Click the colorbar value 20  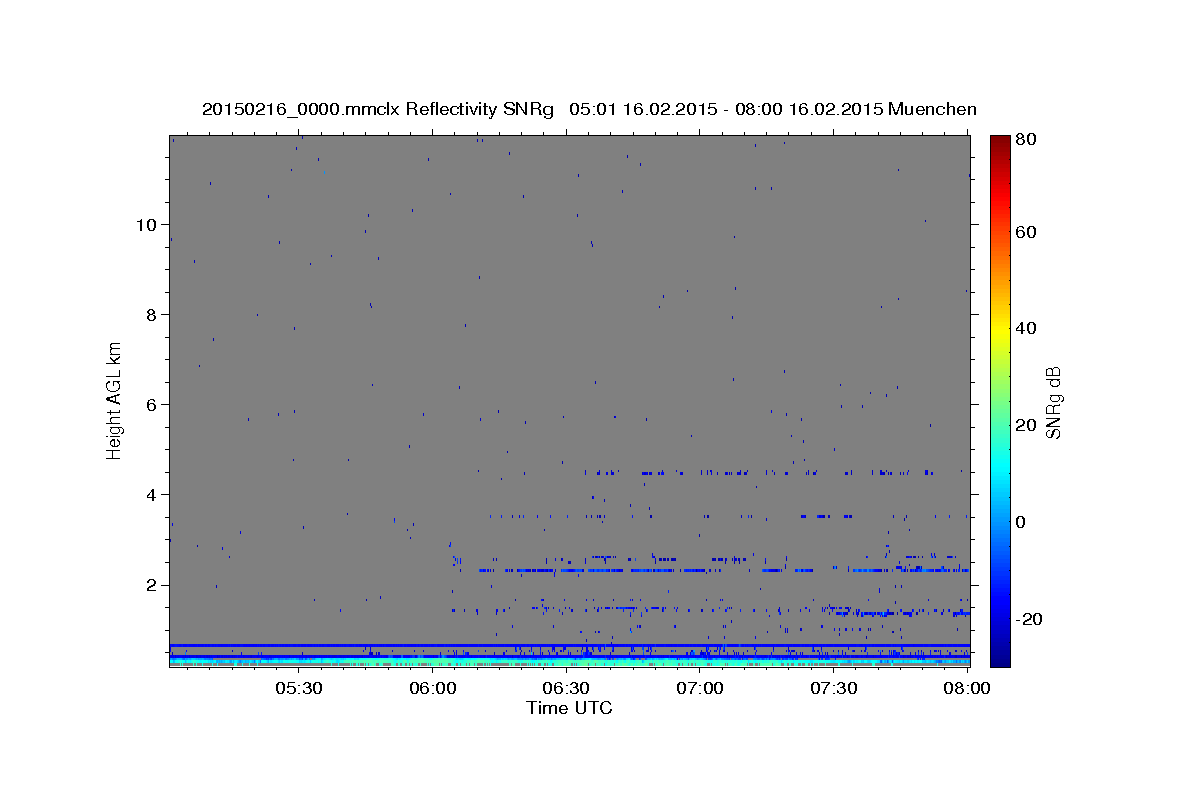click(x=1025, y=425)
